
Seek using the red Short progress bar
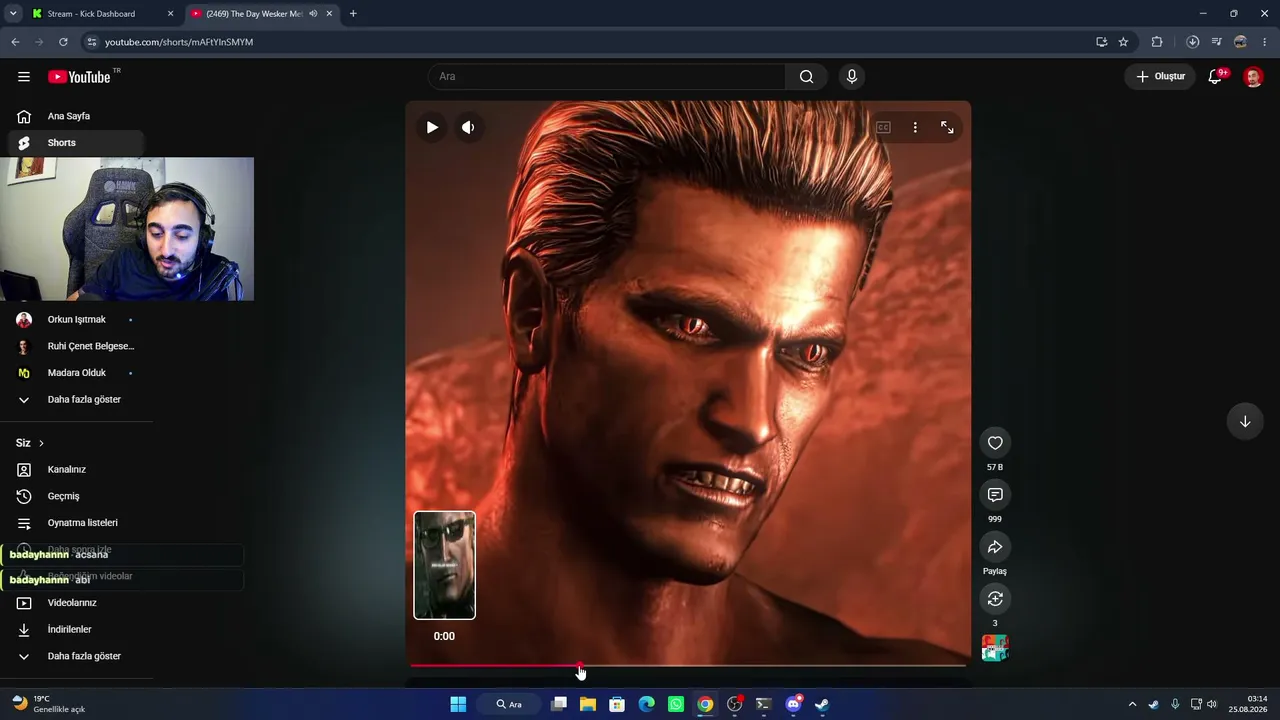click(x=688, y=666)
